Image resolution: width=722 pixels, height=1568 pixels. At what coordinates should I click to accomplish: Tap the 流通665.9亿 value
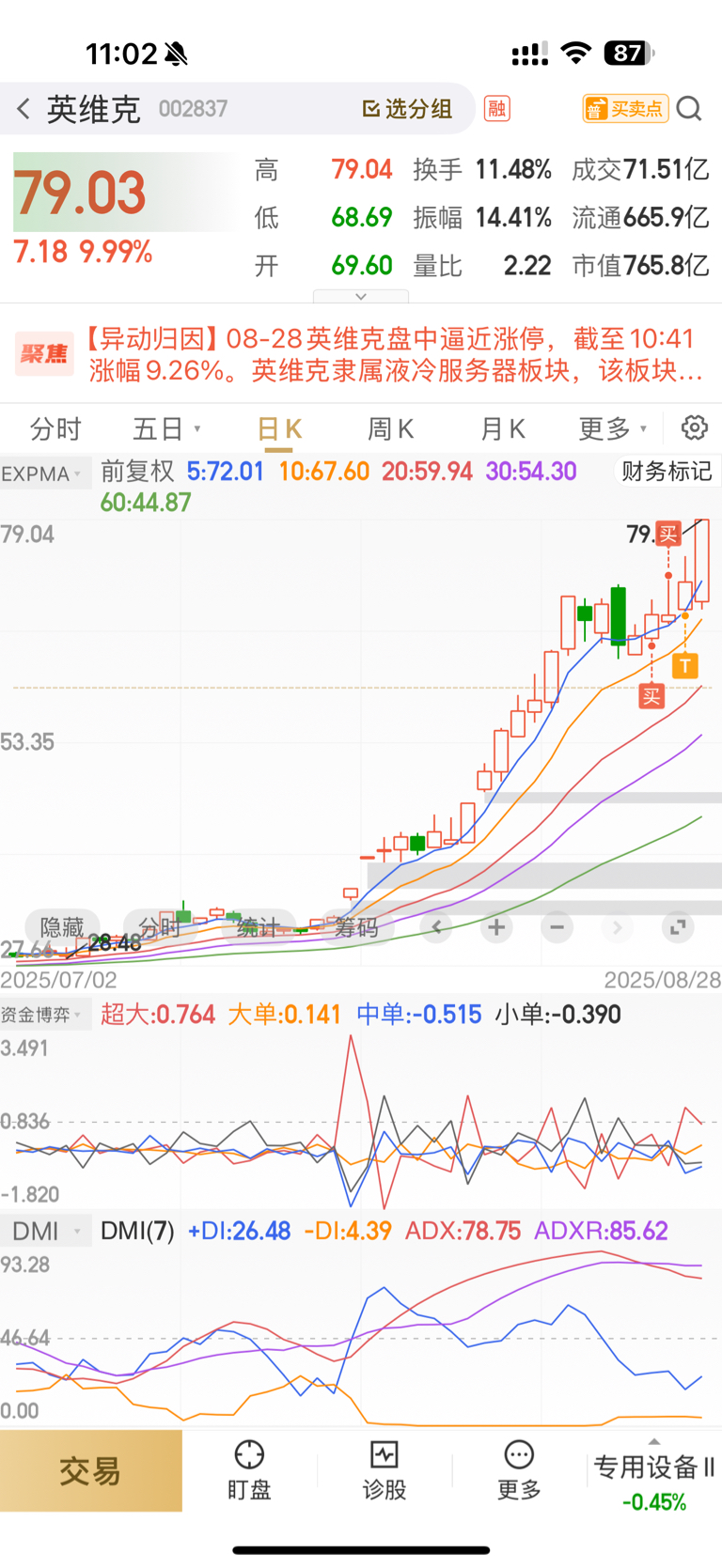[x=640, y=218]
